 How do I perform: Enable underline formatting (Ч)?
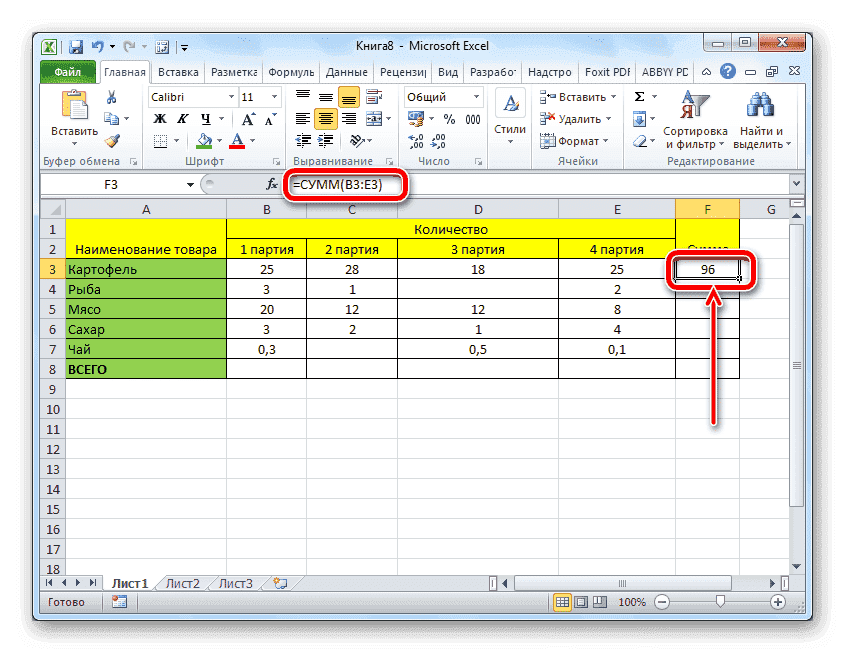click(204, 118)
